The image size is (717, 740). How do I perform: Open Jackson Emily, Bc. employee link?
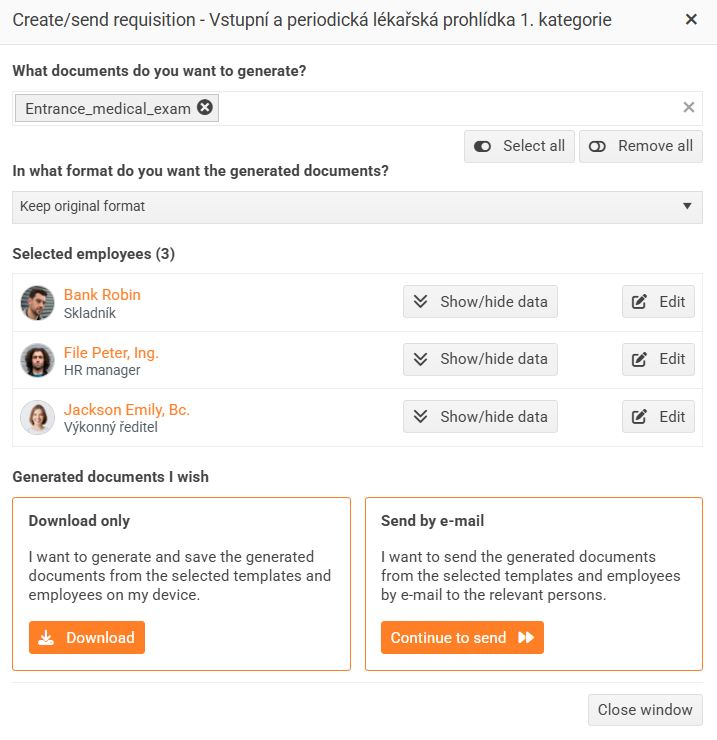pyautogui.click(x=127, y=410)
